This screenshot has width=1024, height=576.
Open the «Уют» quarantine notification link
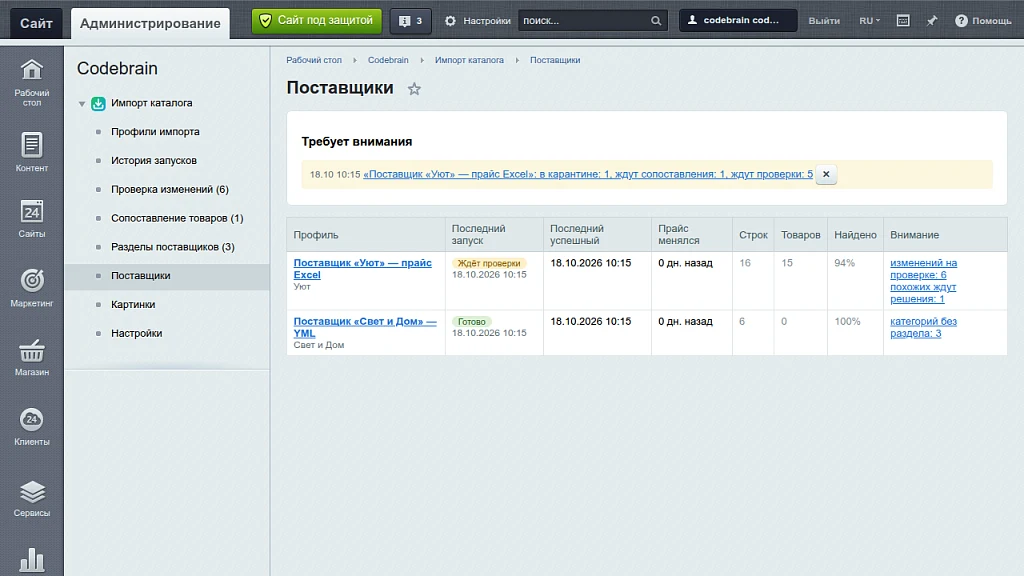pos(588,174)
